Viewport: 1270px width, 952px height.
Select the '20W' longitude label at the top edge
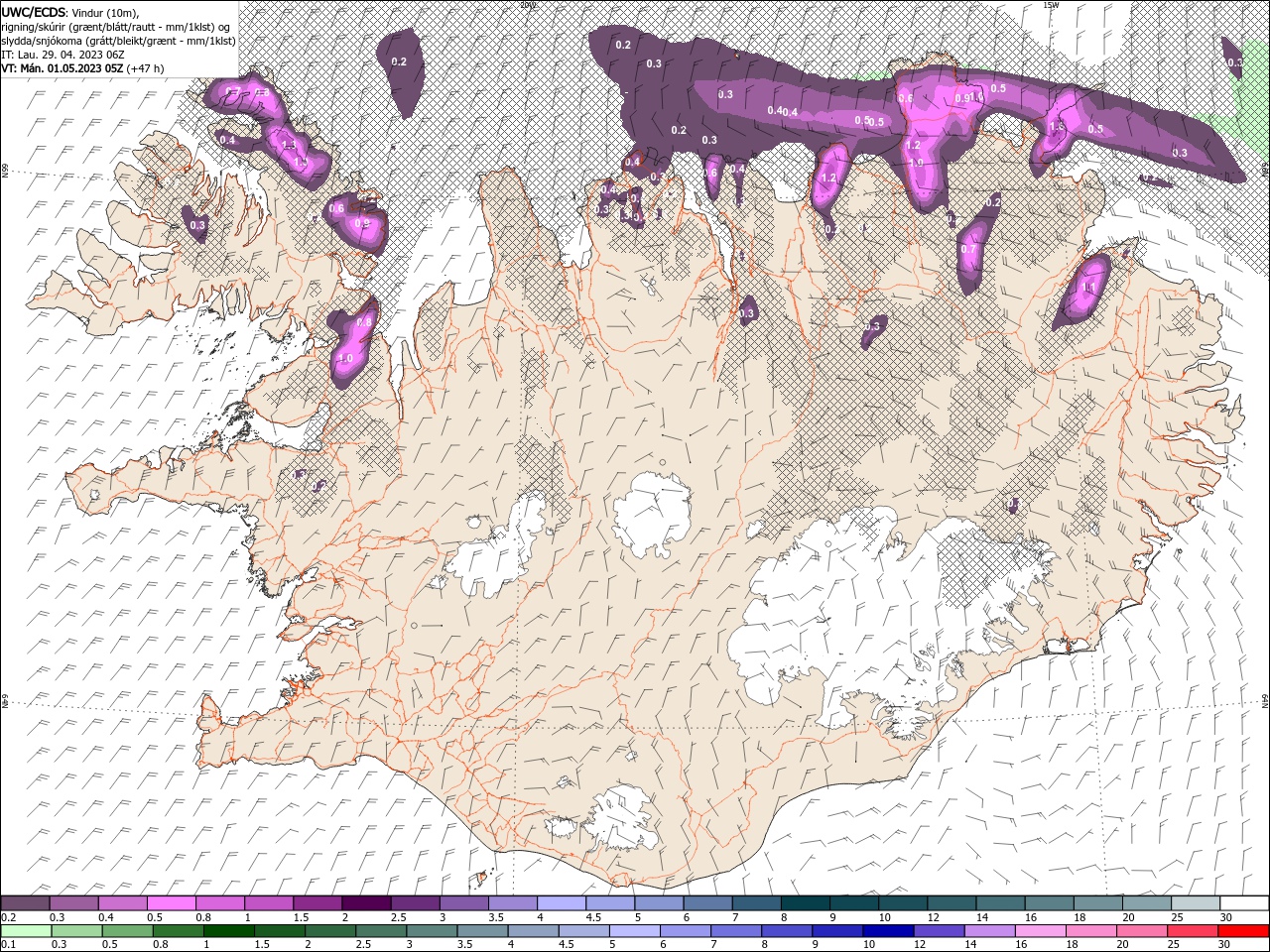(527, 4)
